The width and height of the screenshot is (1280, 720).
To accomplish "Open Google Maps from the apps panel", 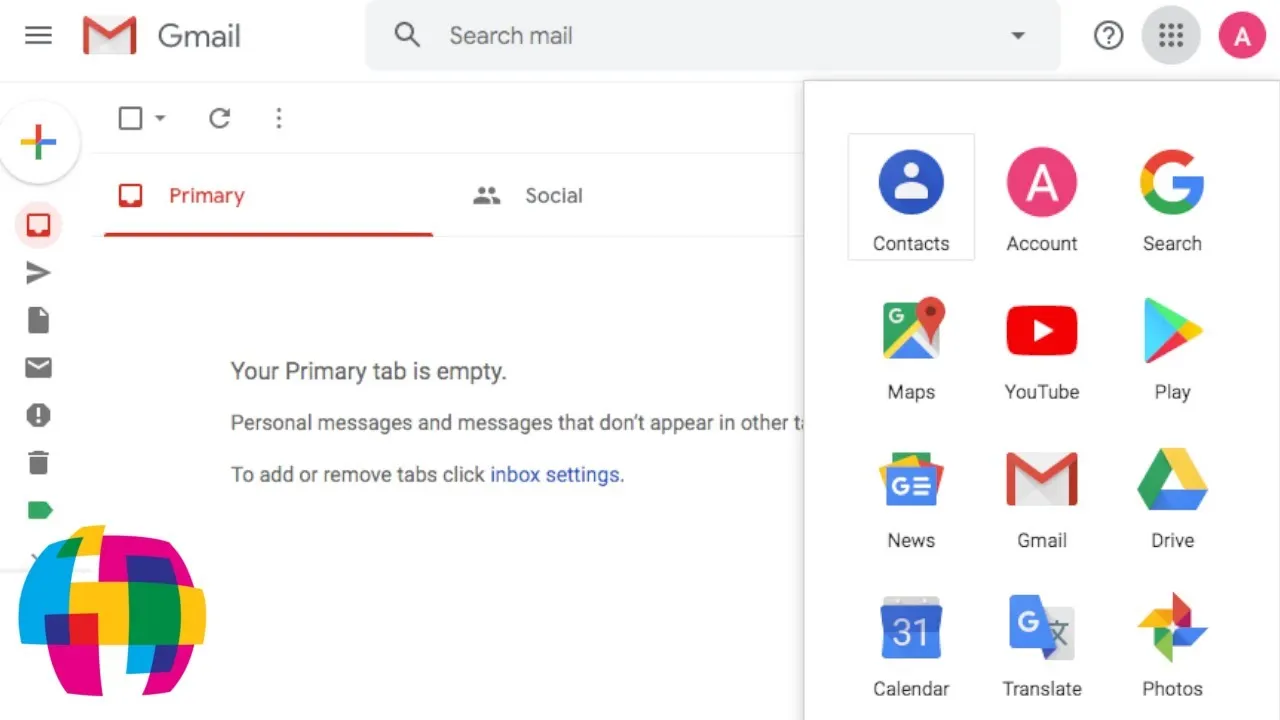I will pos(911,347).
